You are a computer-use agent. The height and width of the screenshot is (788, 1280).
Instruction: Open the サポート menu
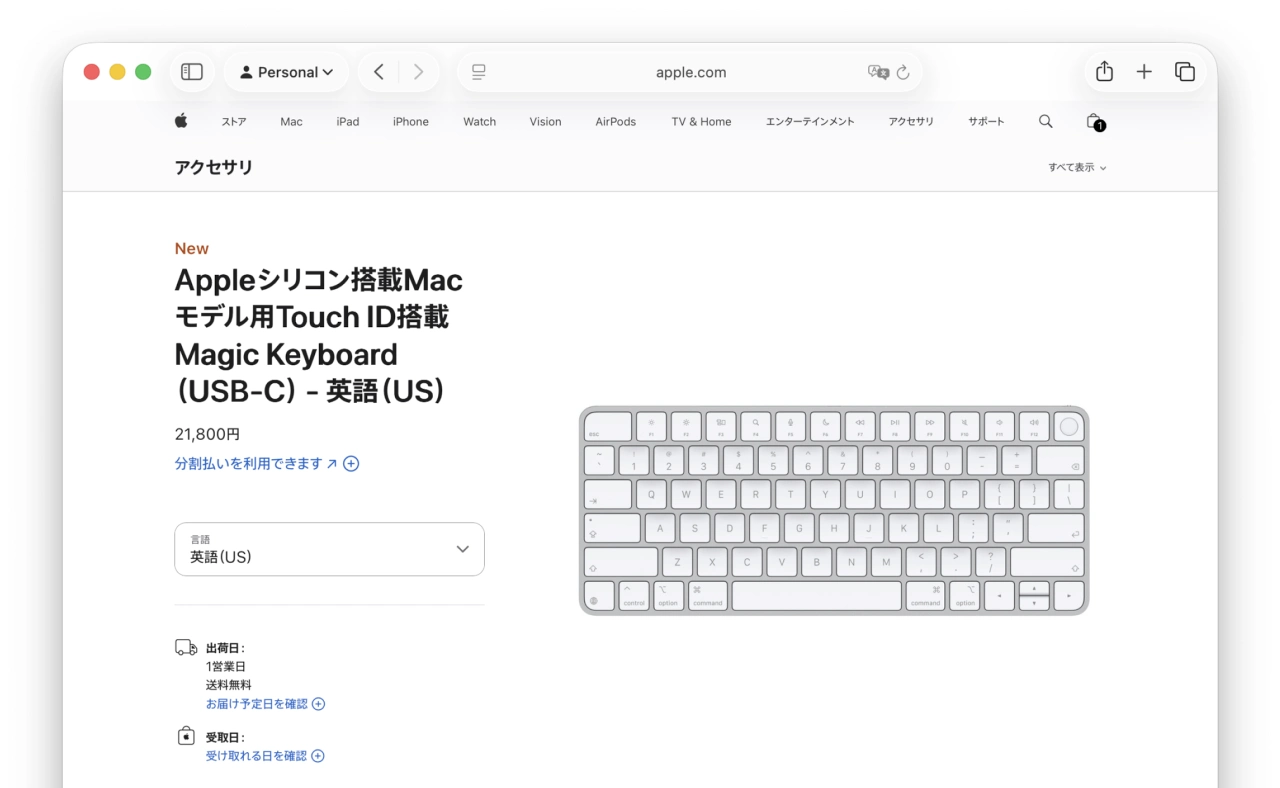tap(986, 122)
